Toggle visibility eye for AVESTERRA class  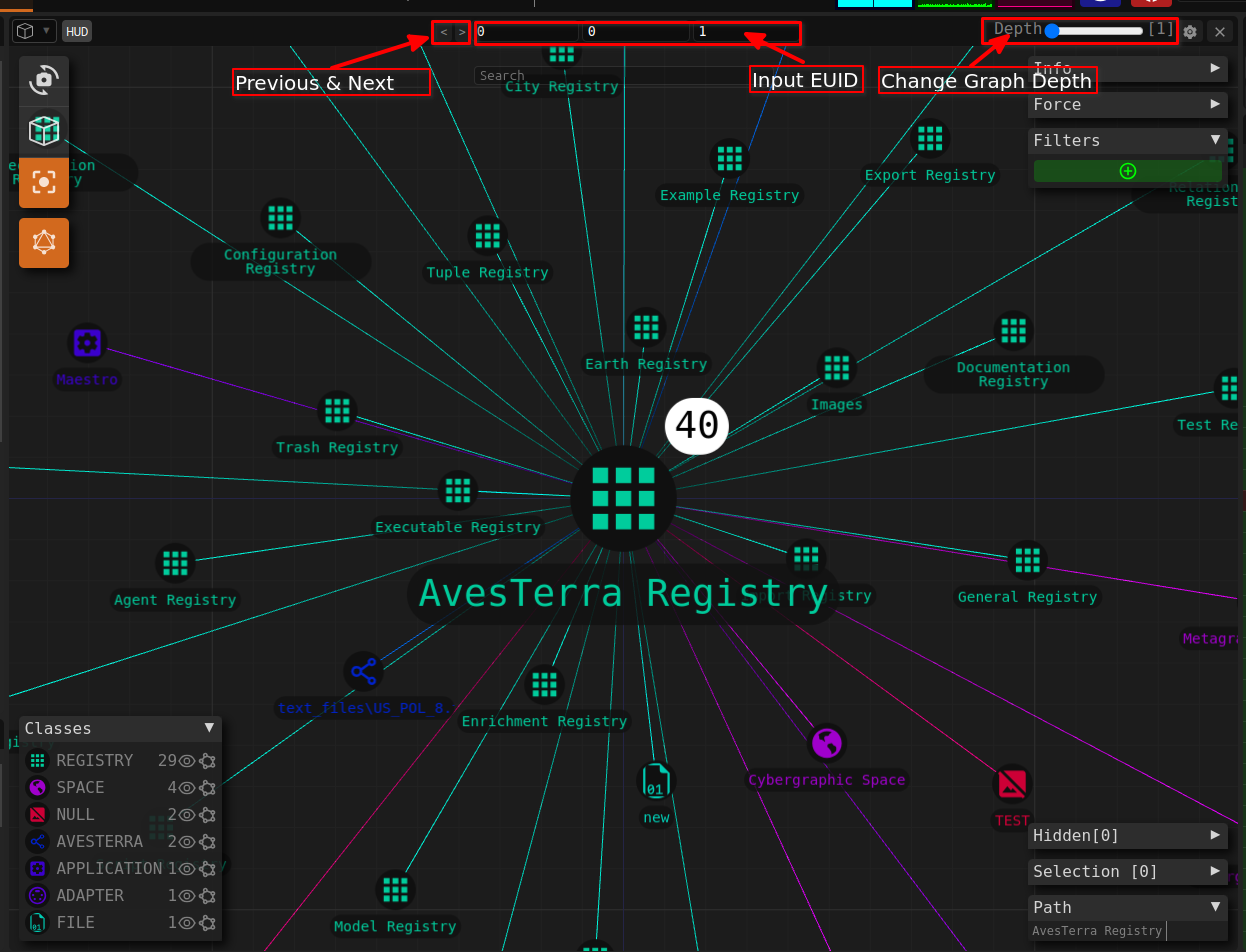click(187, 842)
